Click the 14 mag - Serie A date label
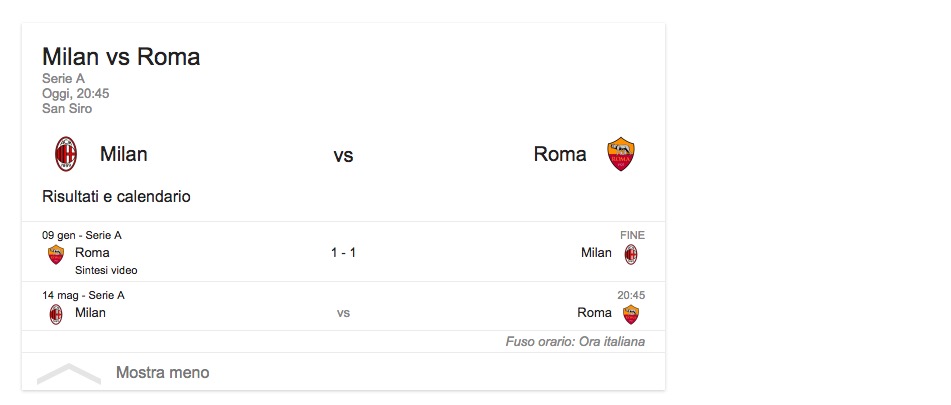 pos(84,295)
